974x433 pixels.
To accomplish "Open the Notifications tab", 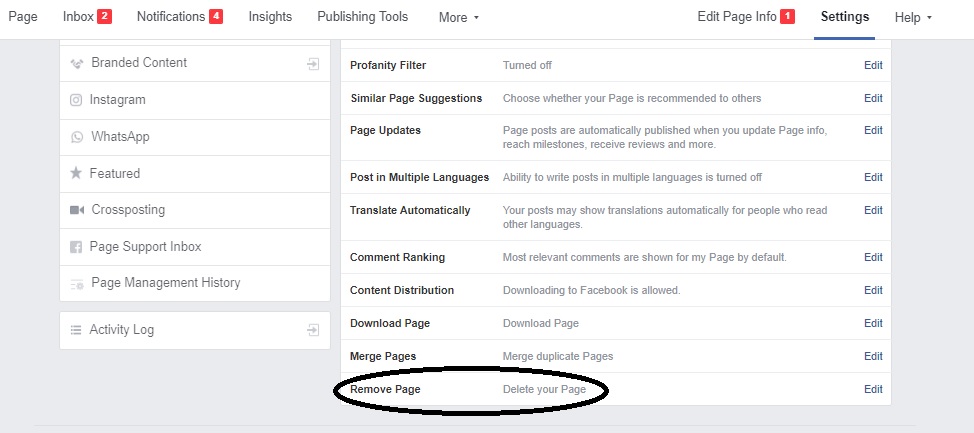I will (x=171, y=17).
